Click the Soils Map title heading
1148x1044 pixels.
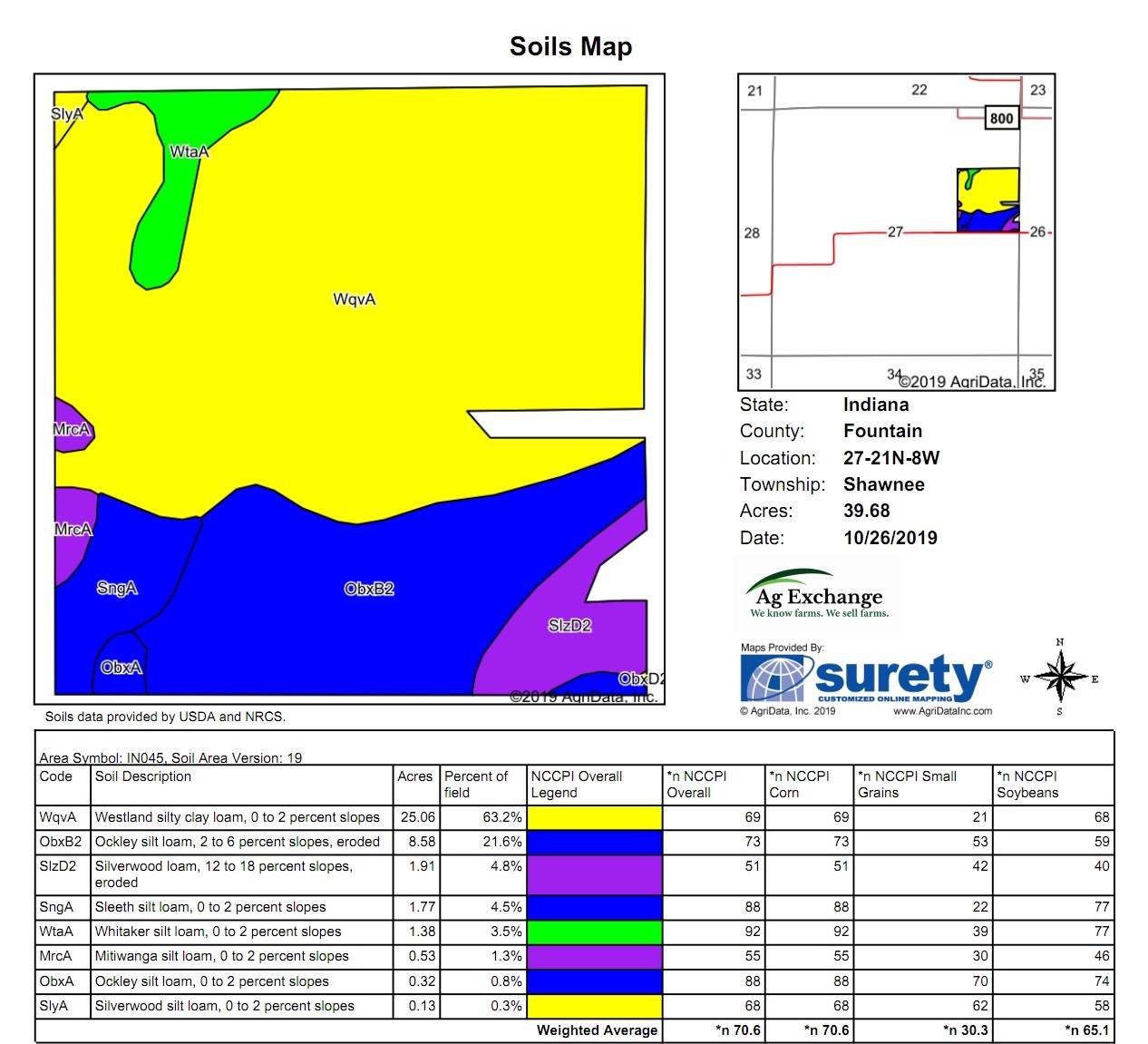pyautogui.click(x=570, y=46)
